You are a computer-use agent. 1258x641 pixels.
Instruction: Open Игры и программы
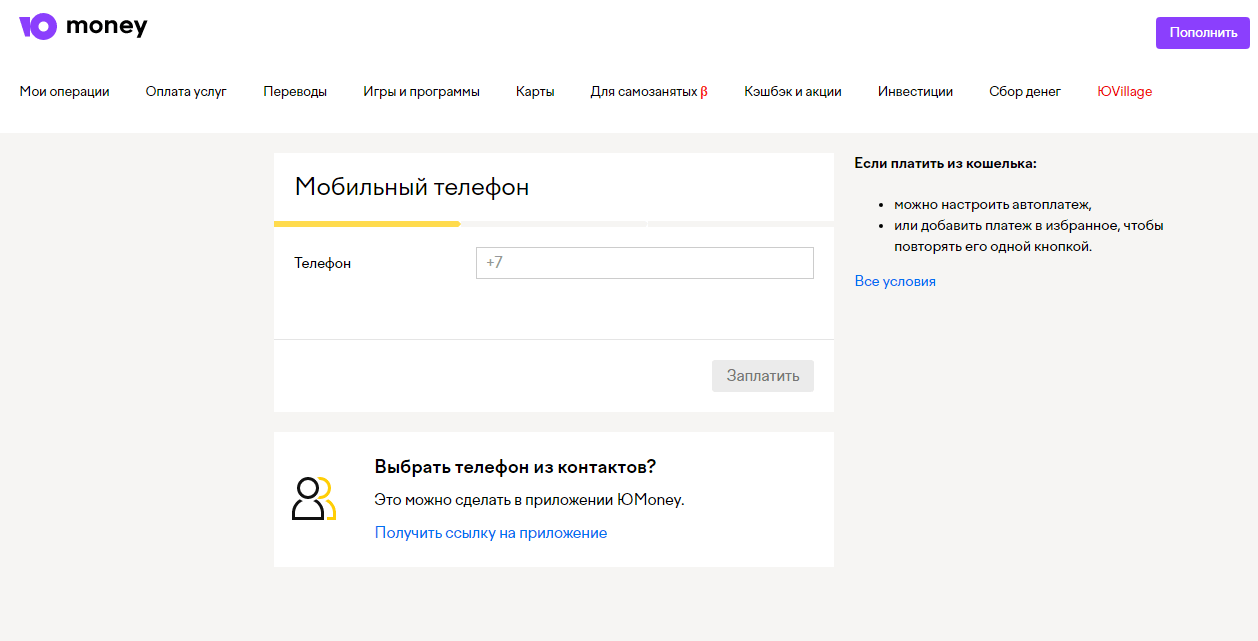pyautogui.click(x=421, y=91)
